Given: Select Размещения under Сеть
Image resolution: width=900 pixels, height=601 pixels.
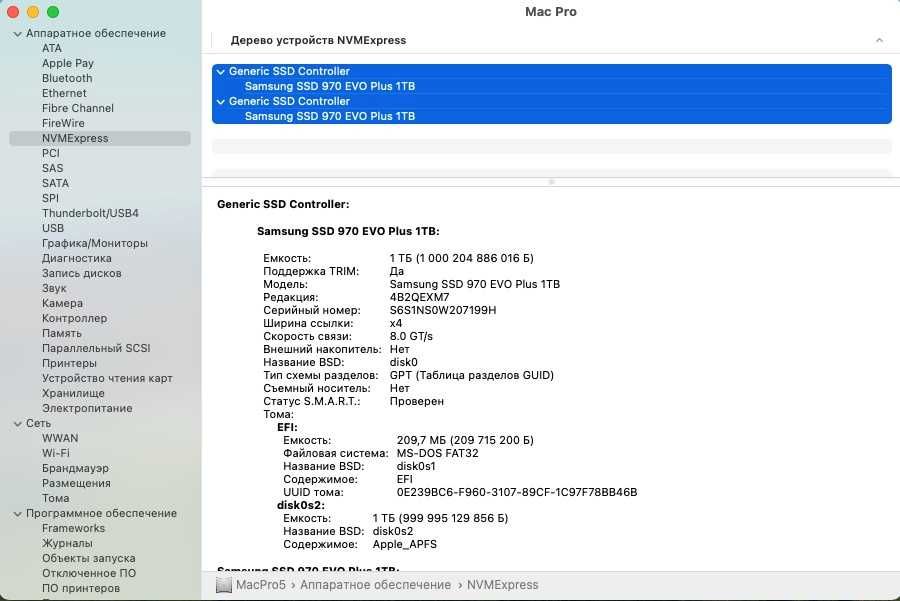Looking at the screenshot, I should (x=76, y=483).
